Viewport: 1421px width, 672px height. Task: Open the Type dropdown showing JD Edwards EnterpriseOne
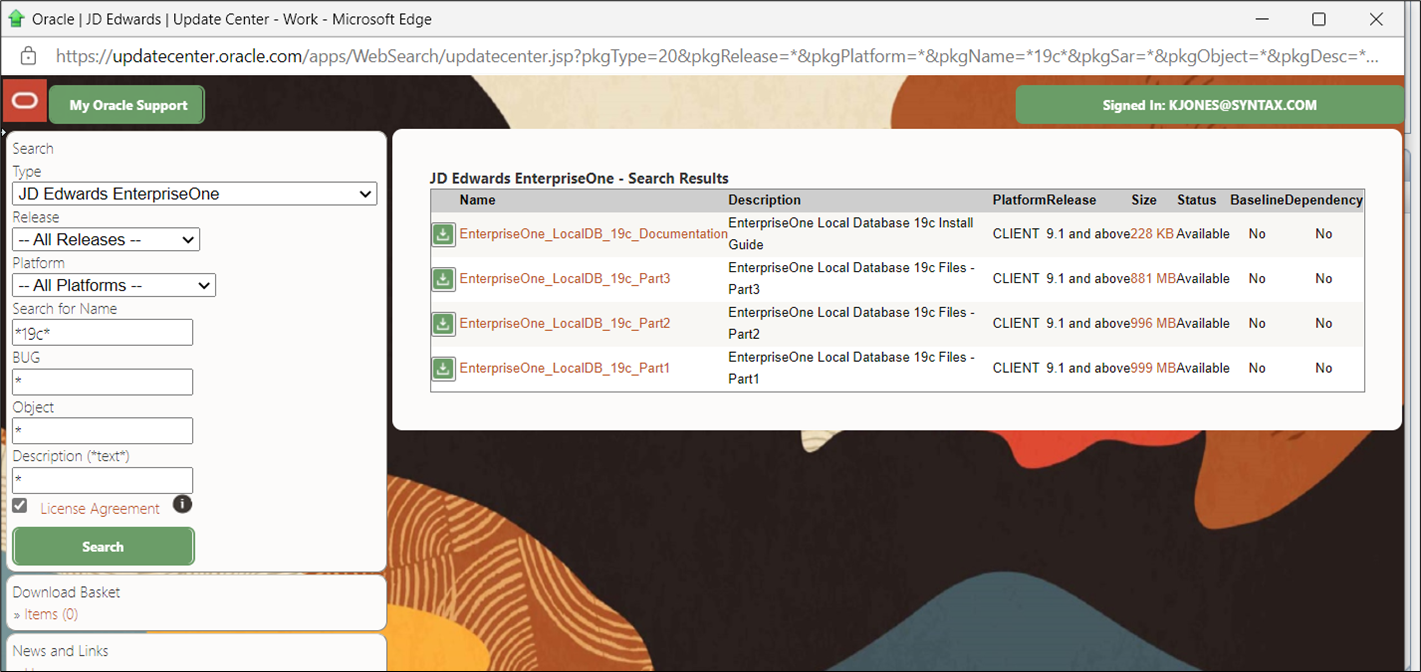pyautogui.click(x=195, y=194)
